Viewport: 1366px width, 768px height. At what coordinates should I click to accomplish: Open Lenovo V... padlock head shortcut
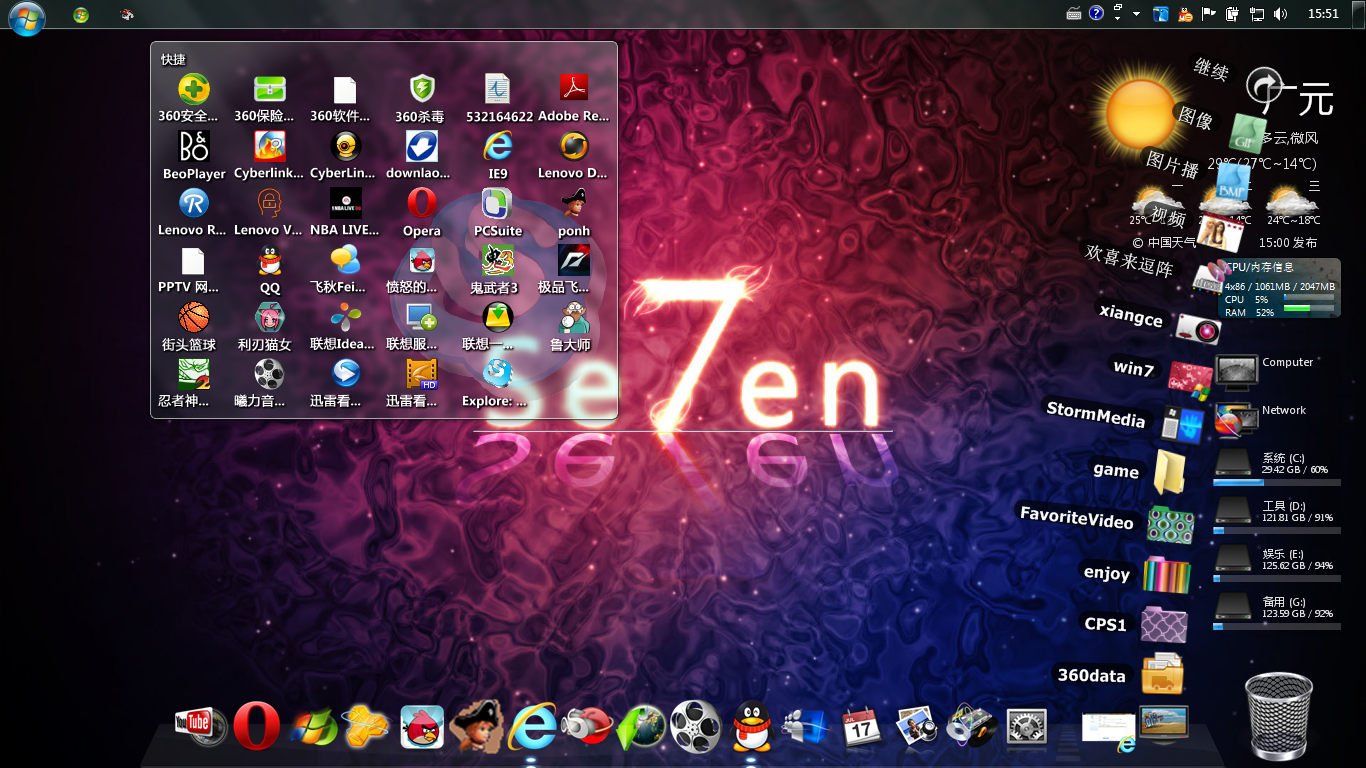270,212
